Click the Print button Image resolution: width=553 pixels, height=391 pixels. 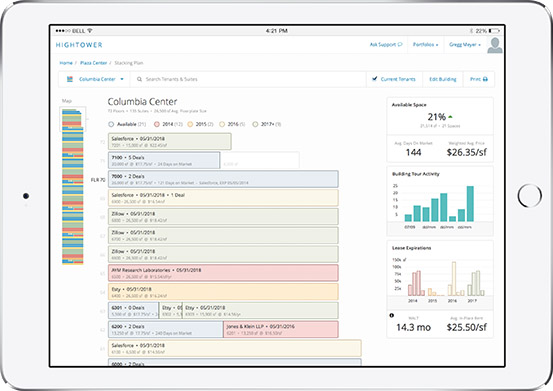pyautogui.click(x=479, y=79)
